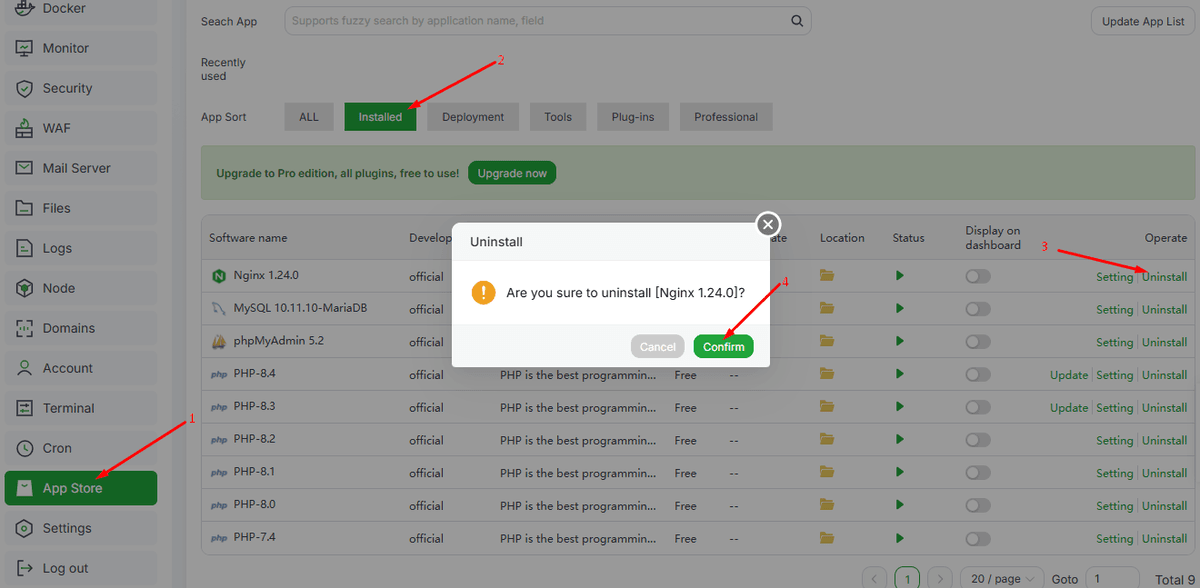The width and height of the screenshot is (1200, 588).
Task: Click the PHP-7.4 folder location icon
Action: [827, 538]
